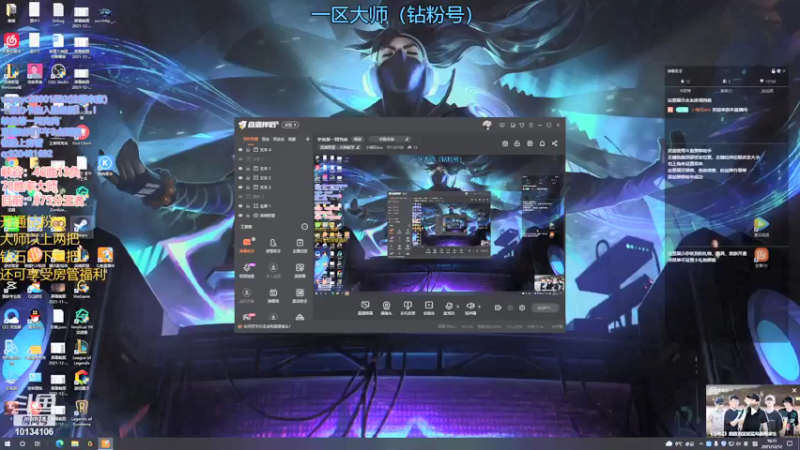Click the microphone icon in bottom toolbar

point(449,307)
